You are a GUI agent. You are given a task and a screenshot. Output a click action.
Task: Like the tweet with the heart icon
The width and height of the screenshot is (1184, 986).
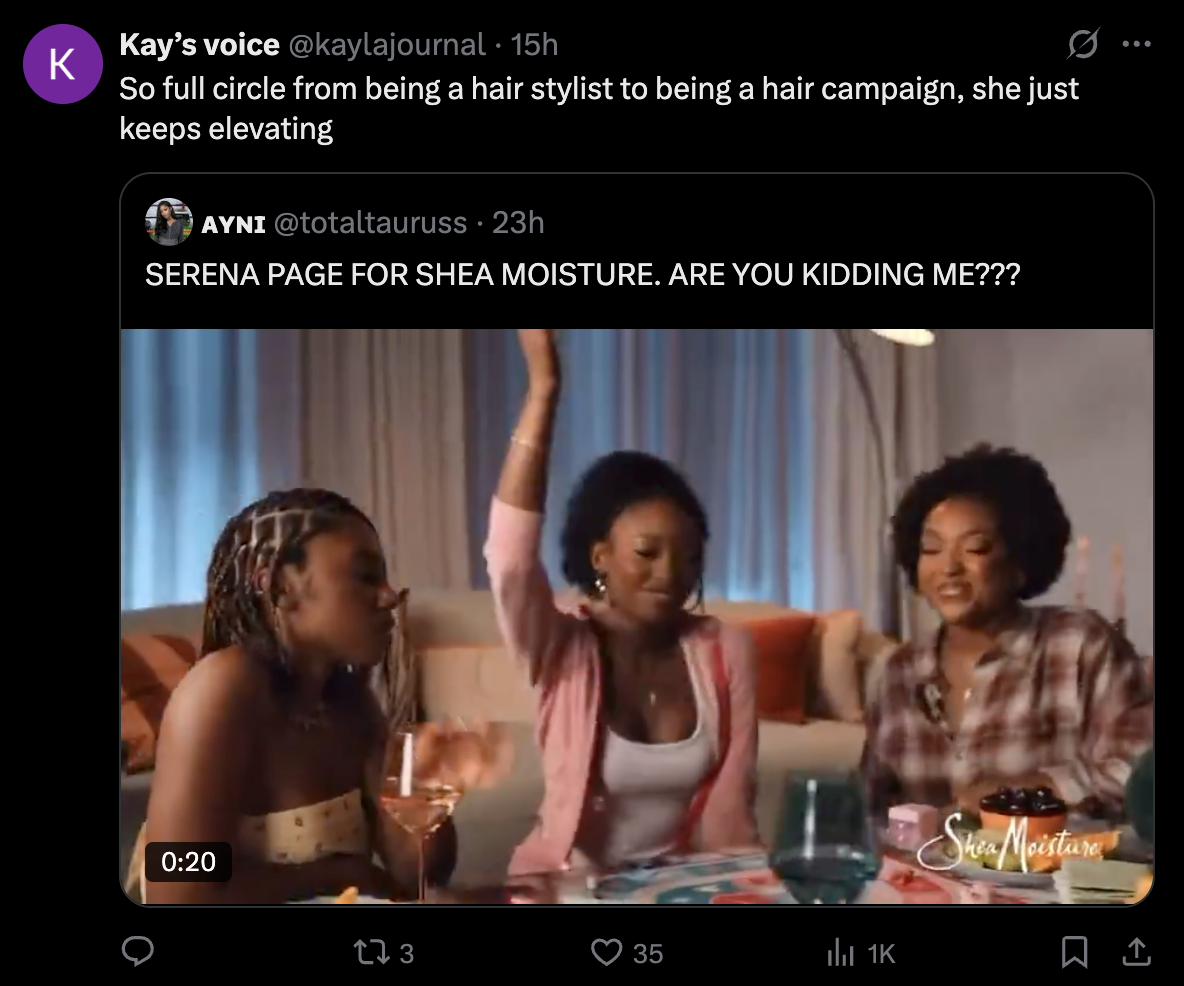[607, 953]
